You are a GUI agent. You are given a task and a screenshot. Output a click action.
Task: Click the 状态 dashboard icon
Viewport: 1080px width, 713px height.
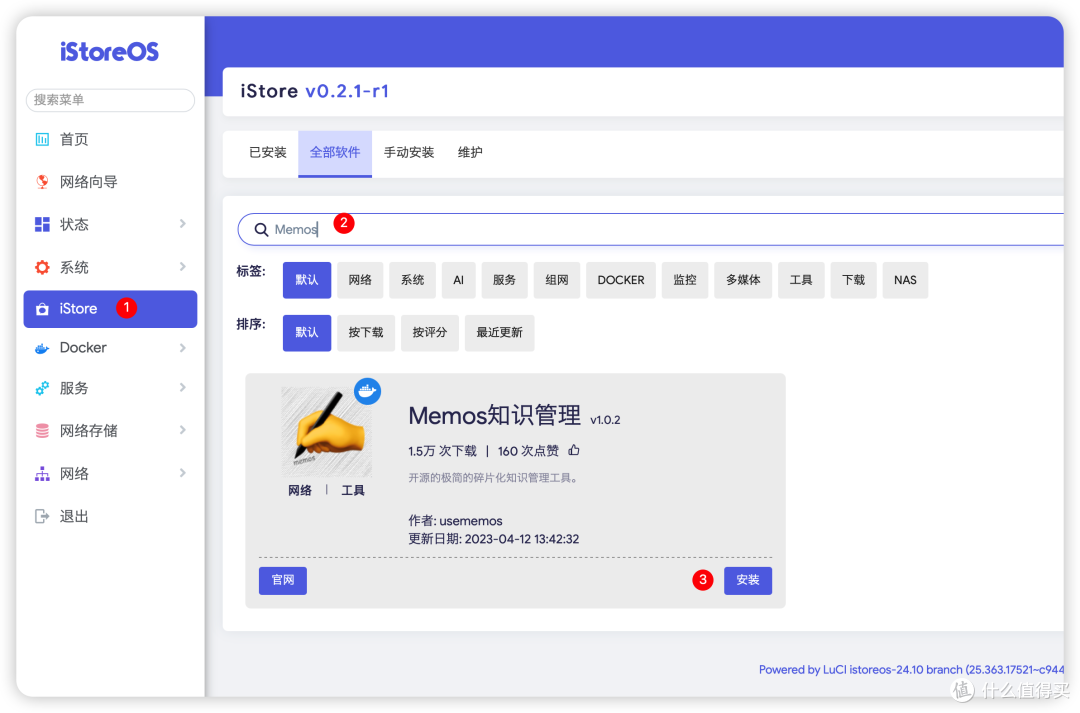tap(42, 225)
